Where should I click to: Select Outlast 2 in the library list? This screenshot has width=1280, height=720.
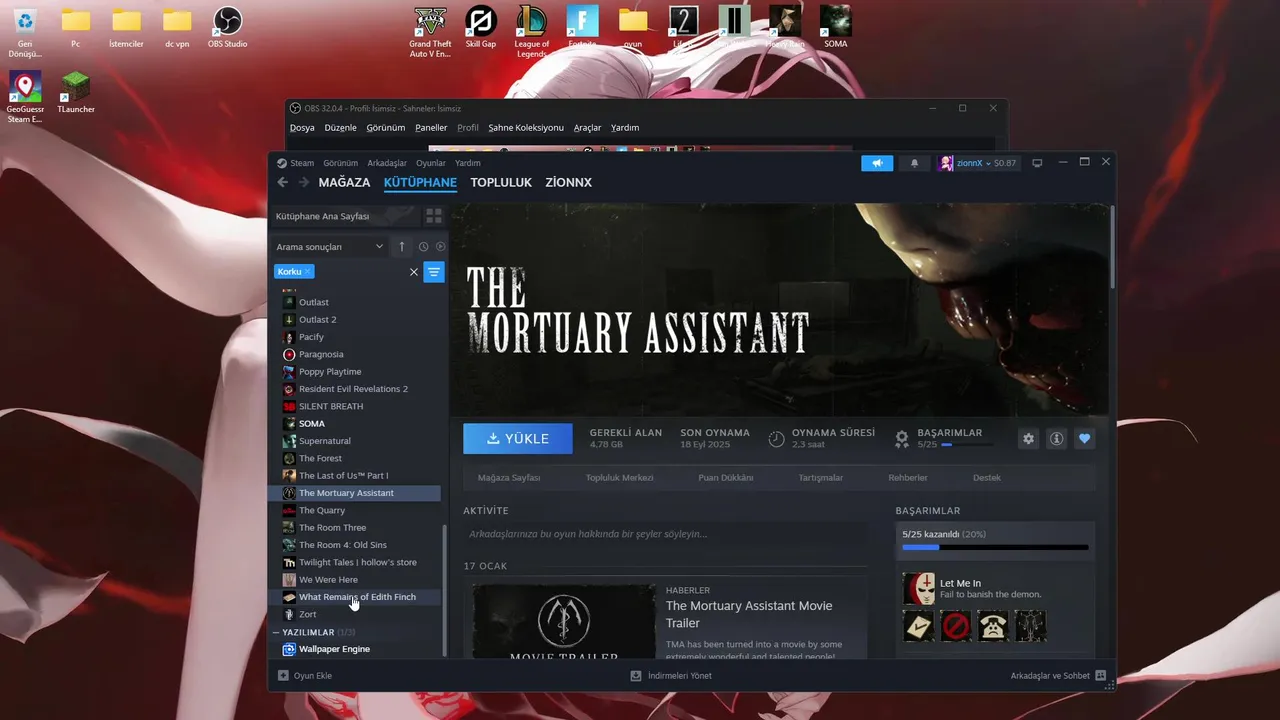(x=355, y=319)
